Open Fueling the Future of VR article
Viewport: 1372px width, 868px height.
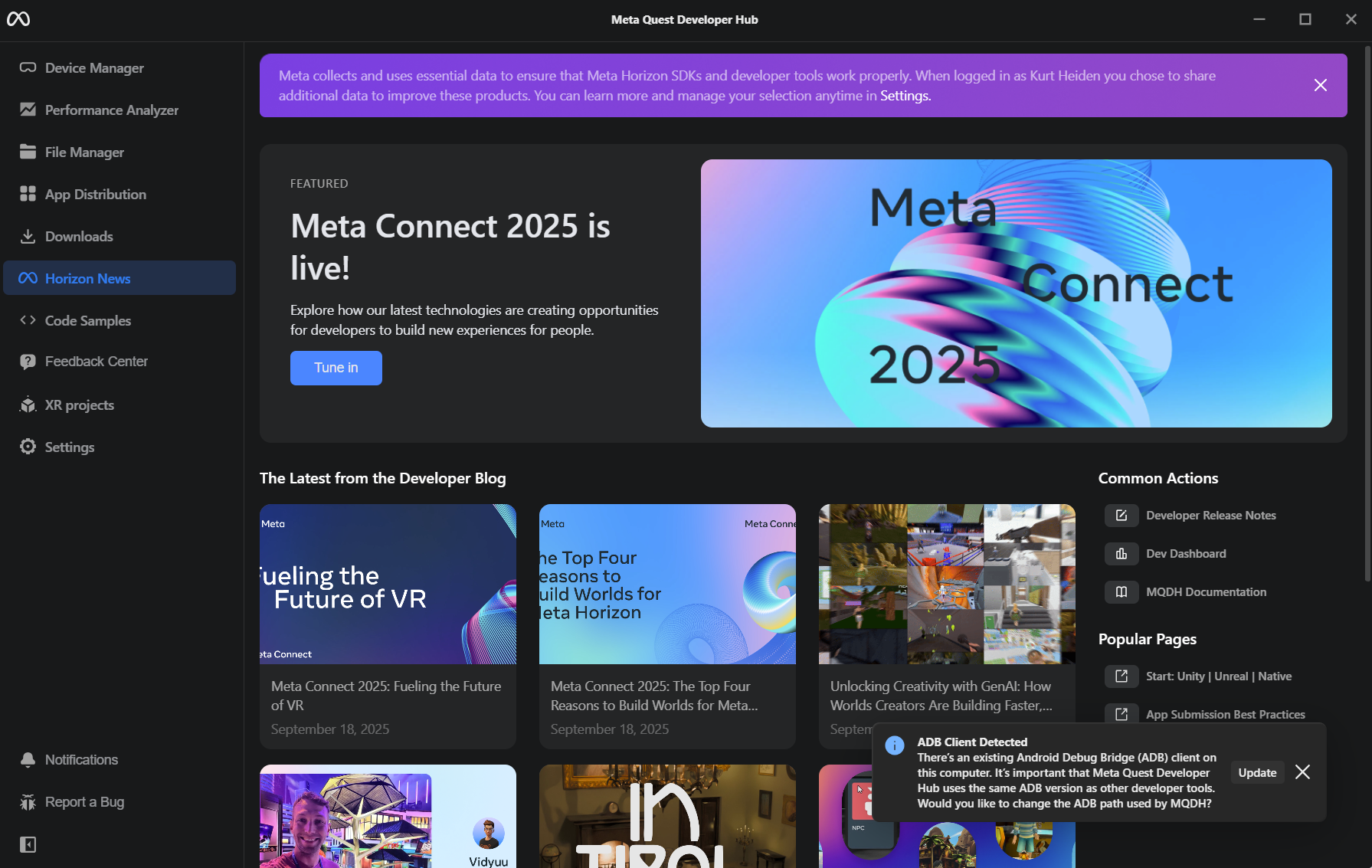pyautogui.click(x=388, y=626)
